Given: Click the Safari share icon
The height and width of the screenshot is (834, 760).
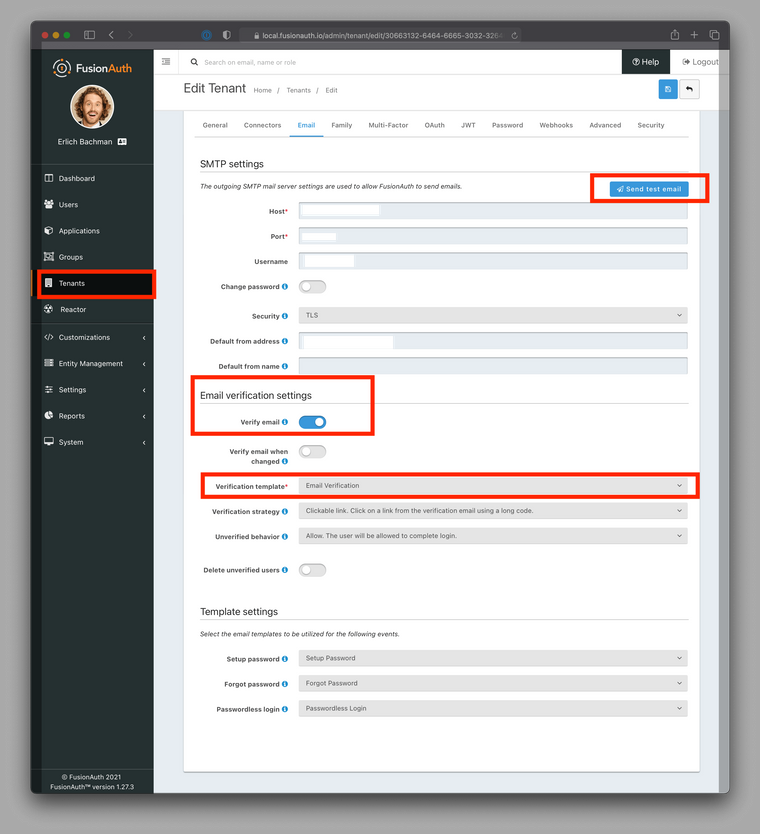Looking at the screenshot, I should click(675, 35).
